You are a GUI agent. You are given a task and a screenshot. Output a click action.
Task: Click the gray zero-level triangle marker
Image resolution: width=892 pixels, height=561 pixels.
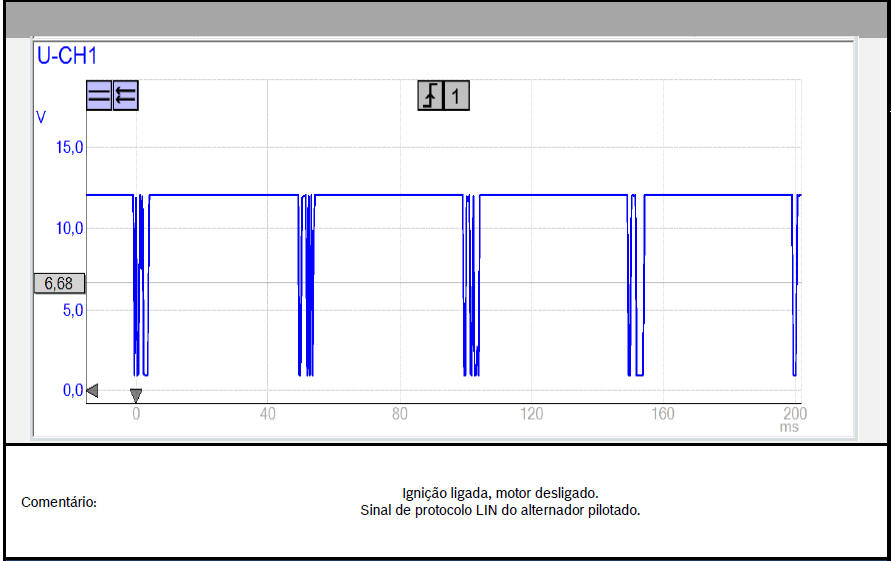point(92,391)
